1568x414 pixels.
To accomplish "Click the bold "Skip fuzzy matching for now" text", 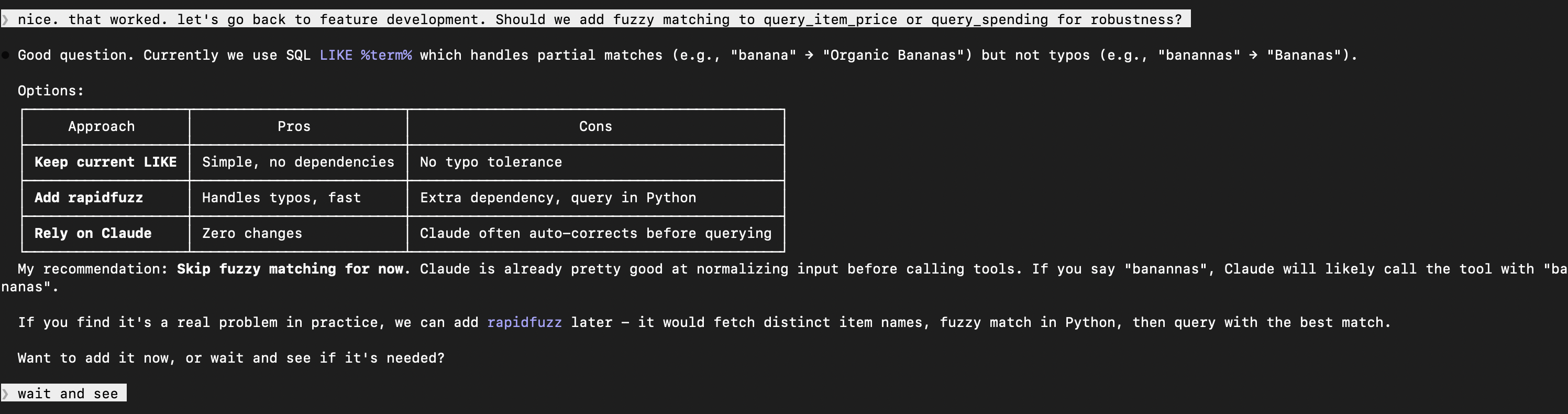I will point(290,269).
